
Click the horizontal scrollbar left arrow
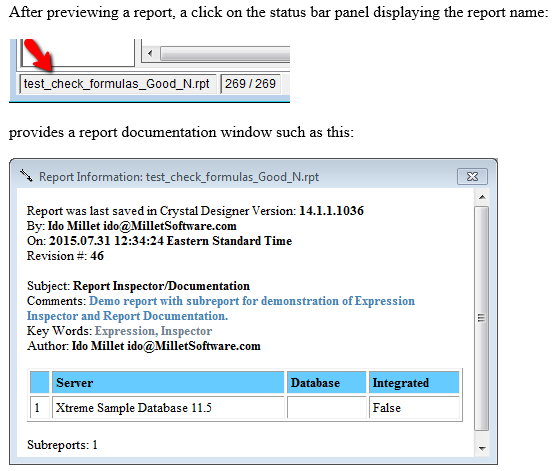tap(150, 54)
